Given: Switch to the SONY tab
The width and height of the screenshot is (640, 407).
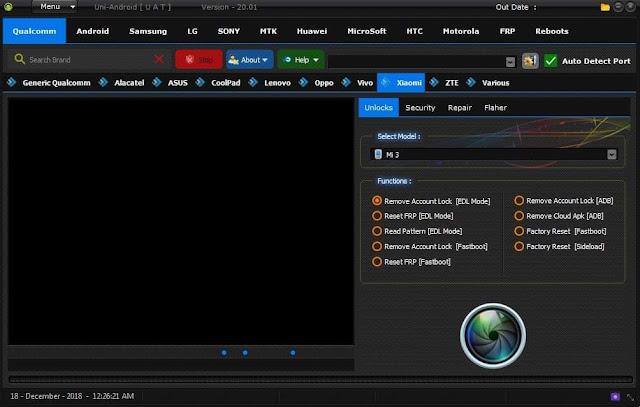Looking at the screenshot, I should point(229,31).
